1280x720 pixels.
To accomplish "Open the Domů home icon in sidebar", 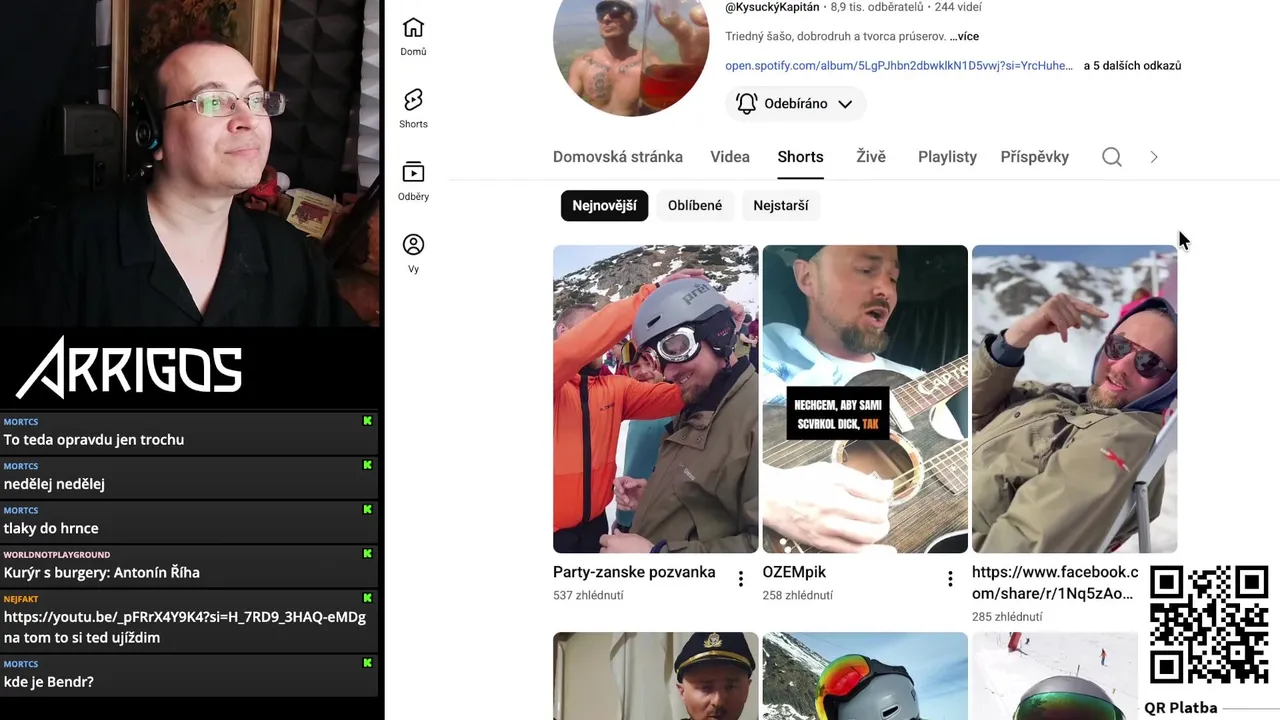I will [x=413, y=36].
